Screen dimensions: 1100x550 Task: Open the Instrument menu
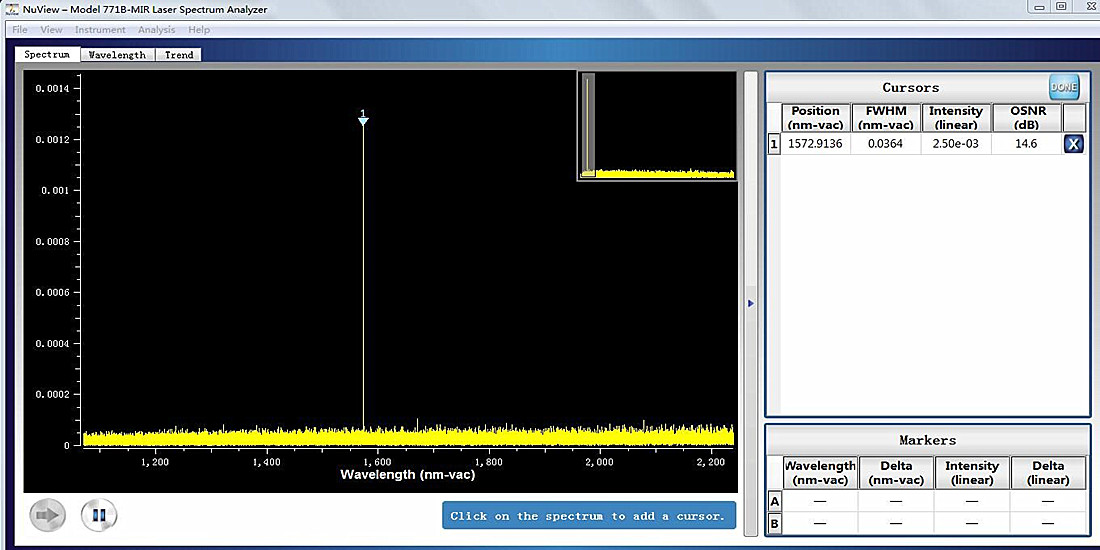(x=100, y=30)
